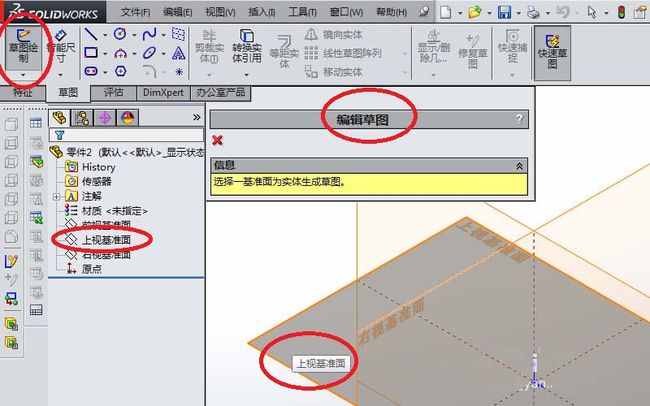Click the Save floppy disk icon
The height and width of the screenshot is (406, 650).
tap(504, 12)
